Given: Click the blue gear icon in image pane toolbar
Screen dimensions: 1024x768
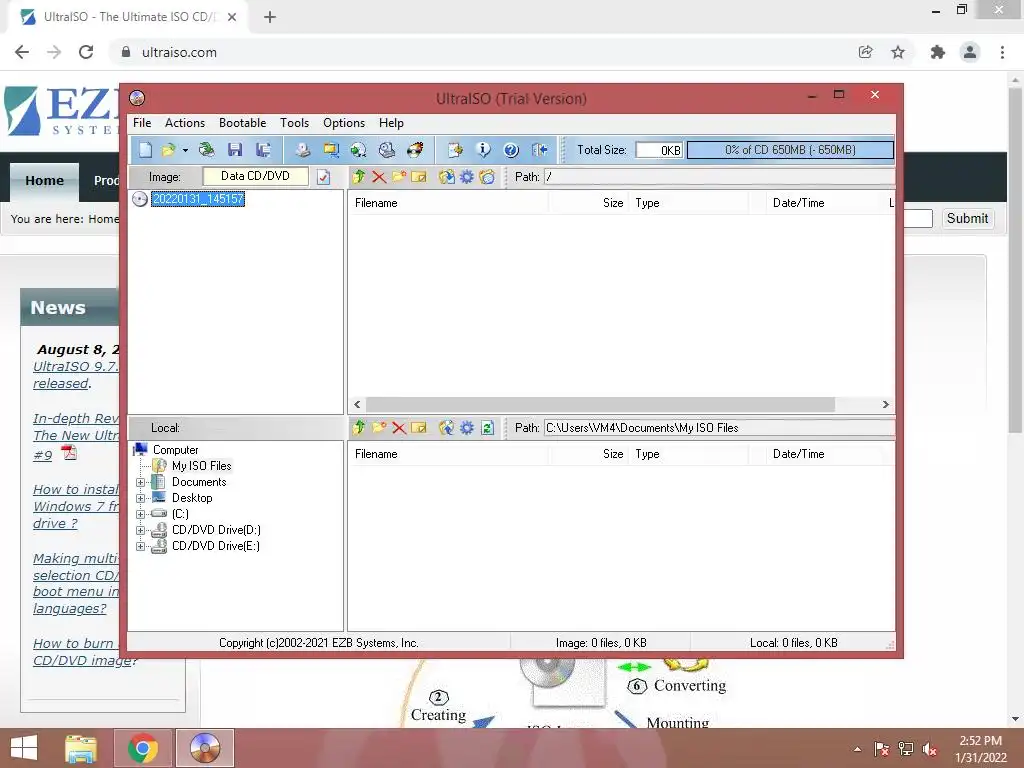Looking at the screenshot, I should pos(467,177).
